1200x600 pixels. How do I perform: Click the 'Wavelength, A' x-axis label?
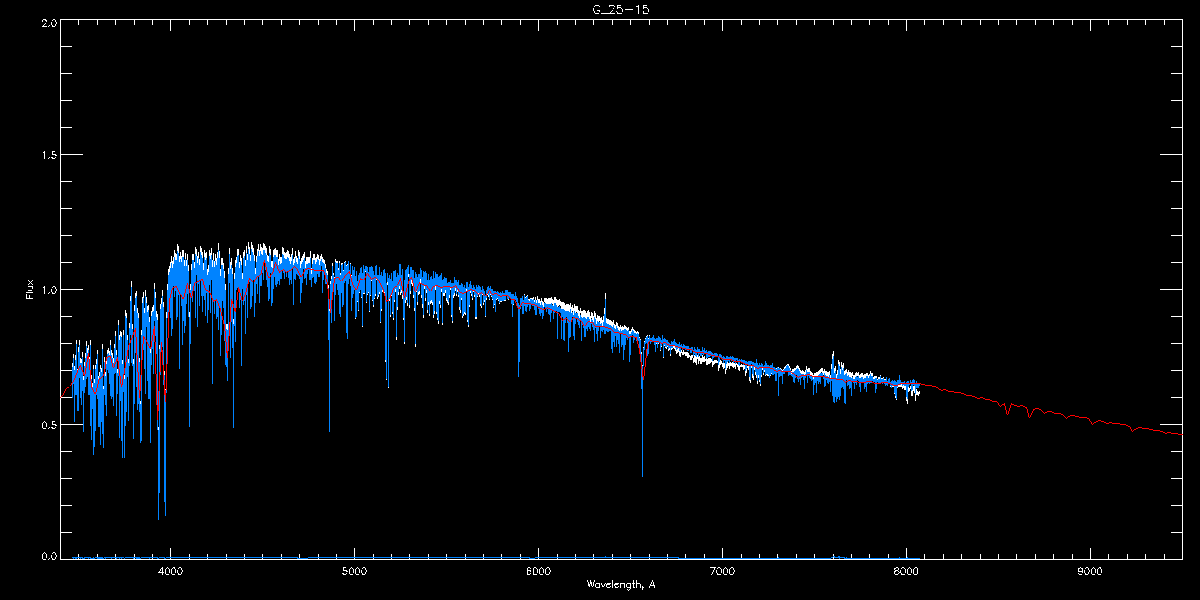[621, 584]
